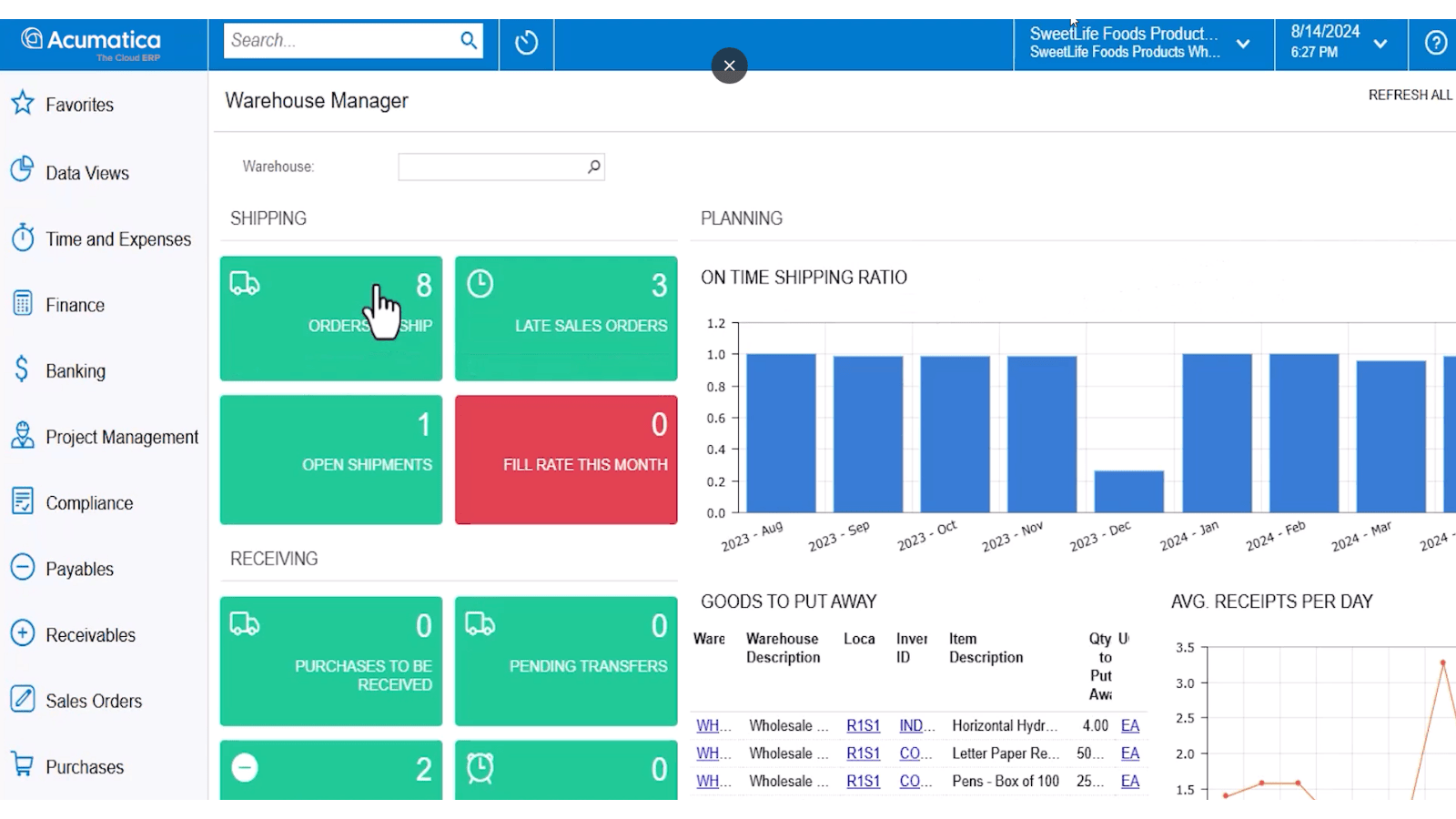Screen dimensions: 1456x819
Task: Click the Favorites star icon
Action: tap(23, 103)
